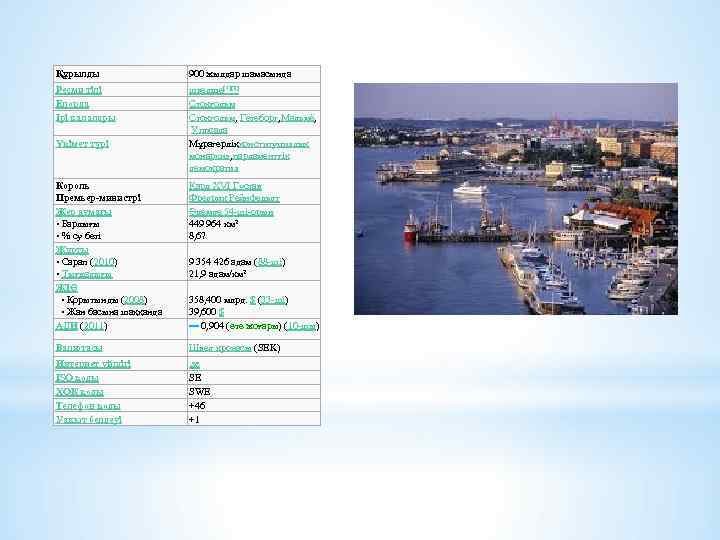This screenshot has width=720, height=540.
Task: Select the 'Король' label text
Action: pos(73,186)
